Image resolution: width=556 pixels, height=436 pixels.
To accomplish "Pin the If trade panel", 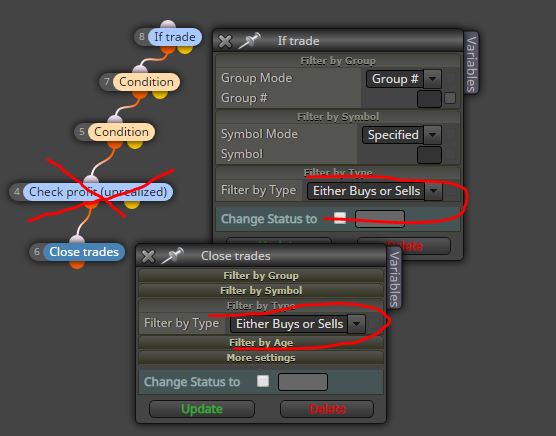I will pyautogui.click(x=250, y=40).
